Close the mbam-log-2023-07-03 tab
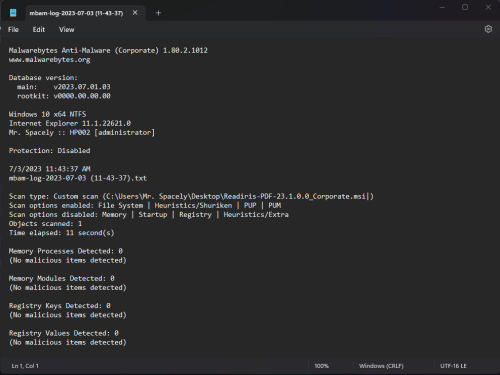This screenshot has height=375, width=500. click(135, 13)
